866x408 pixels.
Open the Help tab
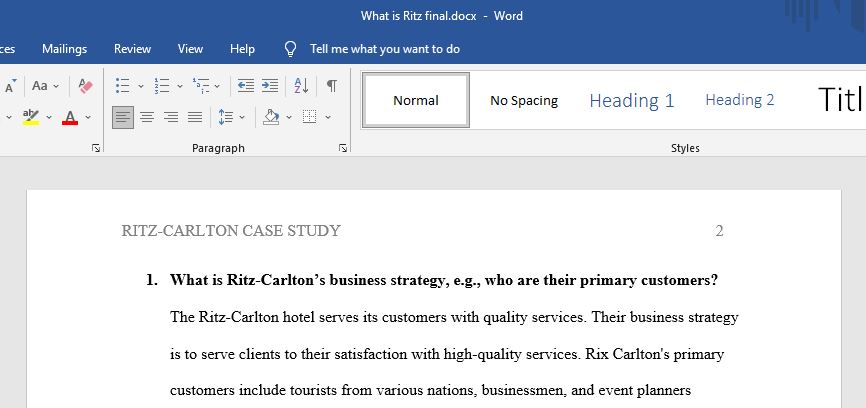click(242, 49)
